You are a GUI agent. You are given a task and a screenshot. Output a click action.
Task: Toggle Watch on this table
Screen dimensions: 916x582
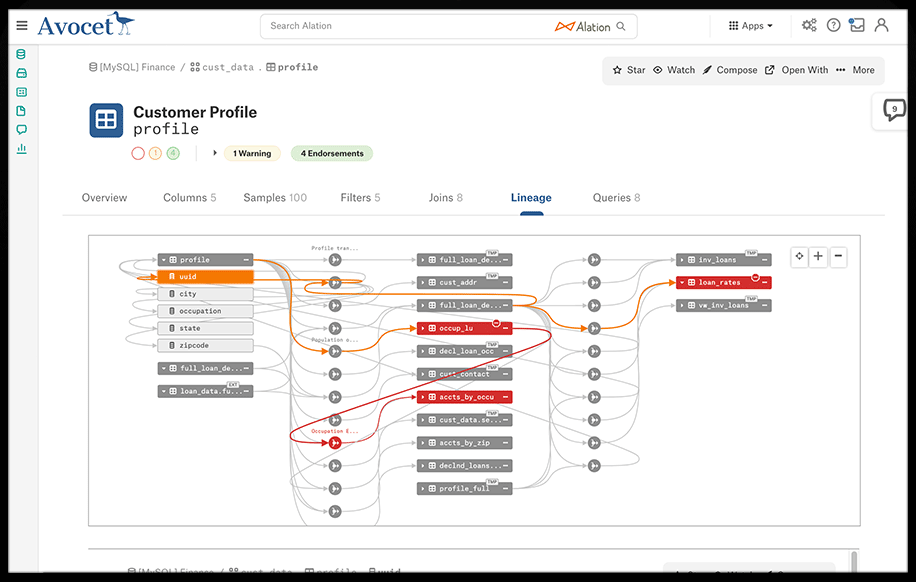tap(673, 70)
